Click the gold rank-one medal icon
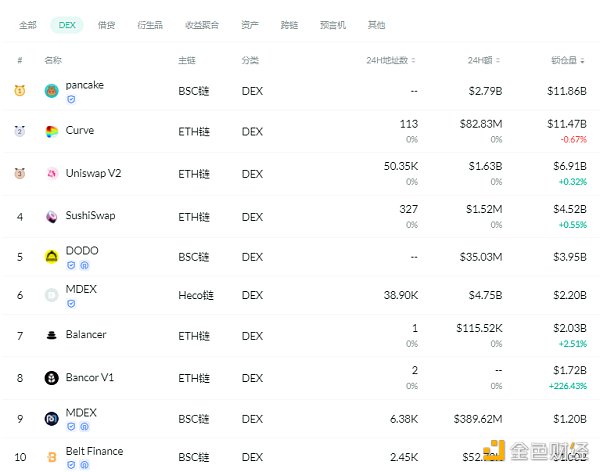Screen dimensions: 600x472 20,91
